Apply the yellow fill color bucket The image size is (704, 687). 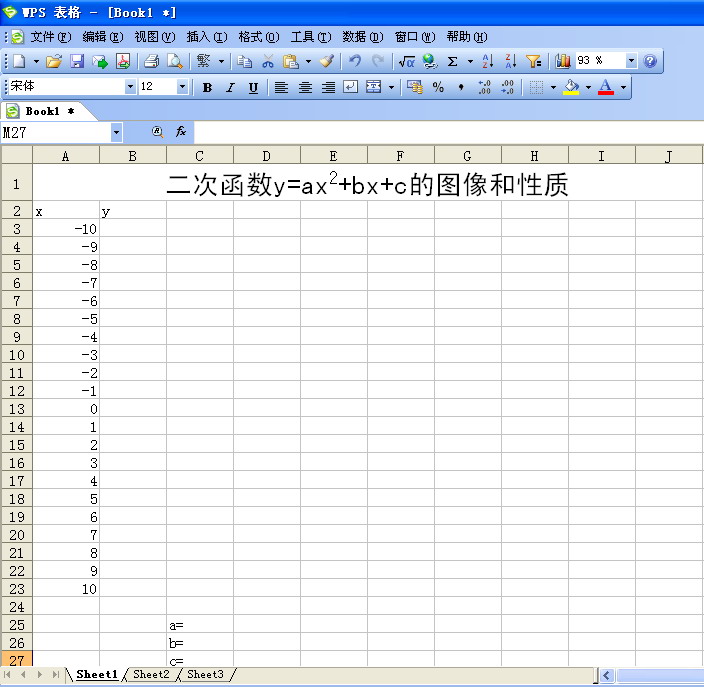571,88
